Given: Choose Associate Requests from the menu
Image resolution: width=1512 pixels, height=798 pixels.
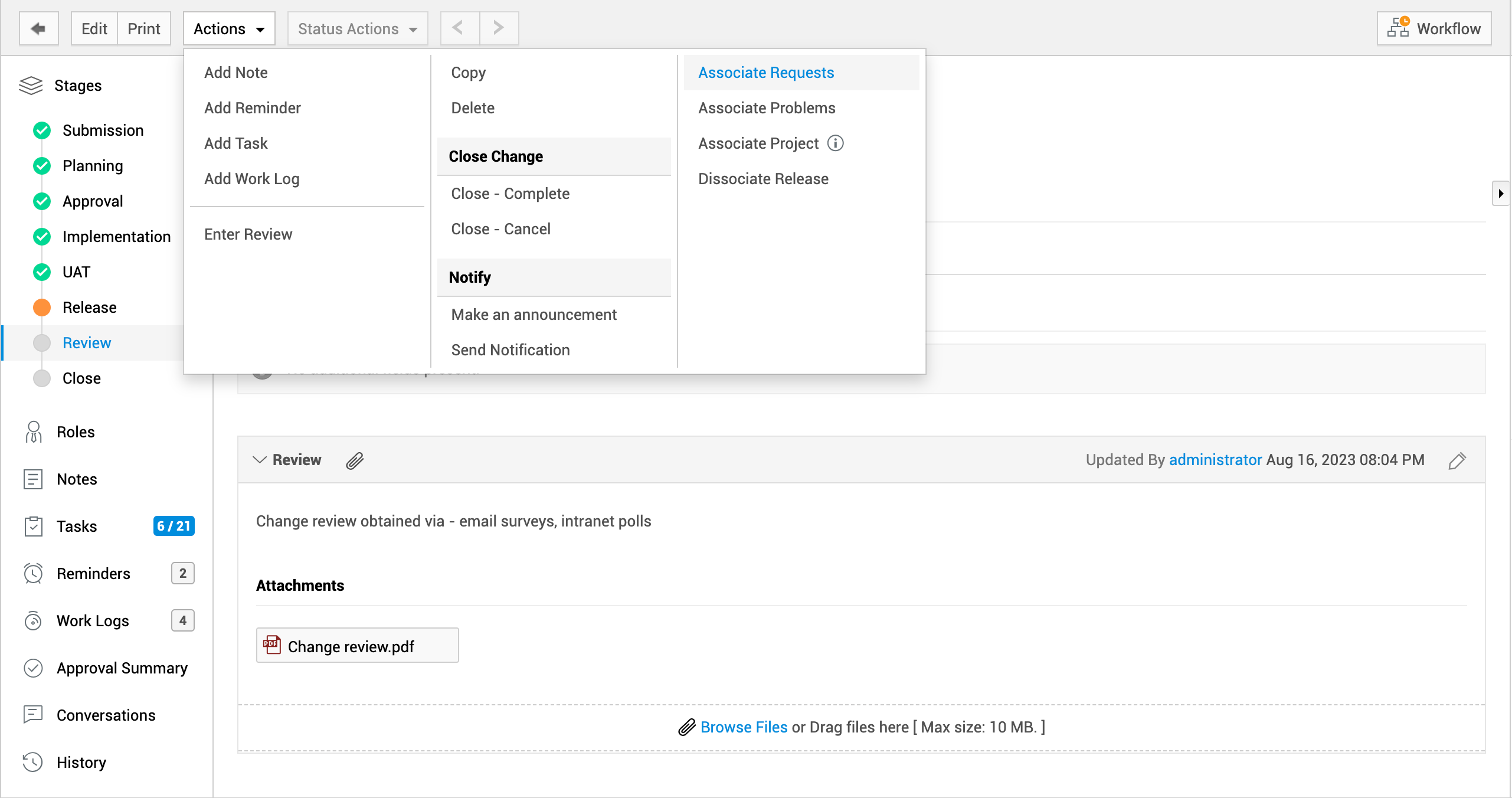Looking at the screenshot, I should pos(766,73).
